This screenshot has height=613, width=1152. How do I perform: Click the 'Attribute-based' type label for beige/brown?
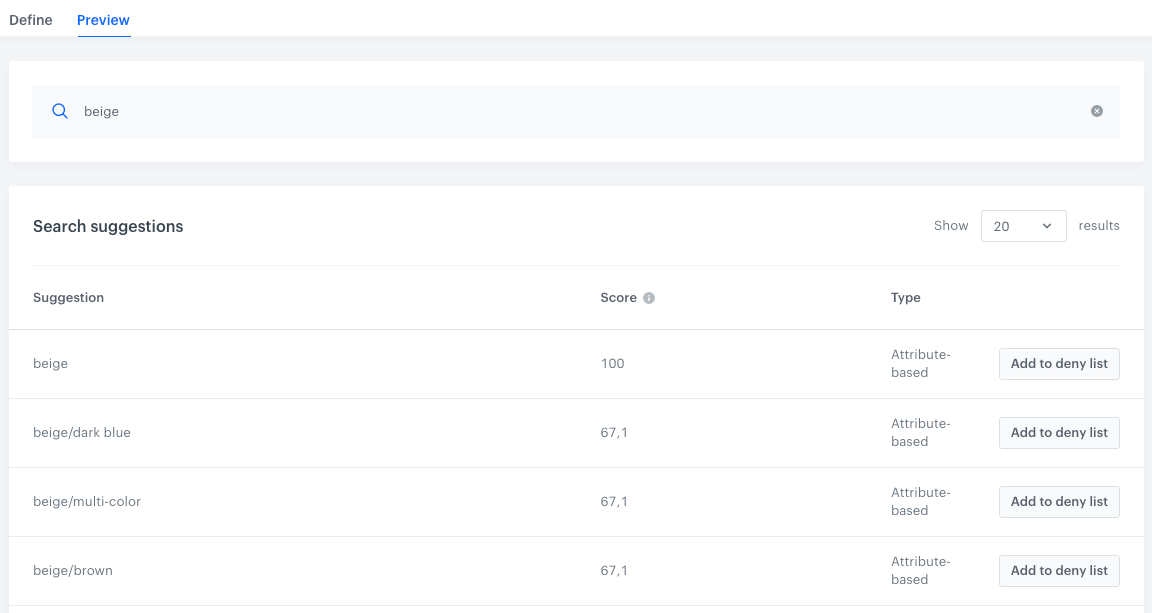pyautogui.click(x=921, y=570)
